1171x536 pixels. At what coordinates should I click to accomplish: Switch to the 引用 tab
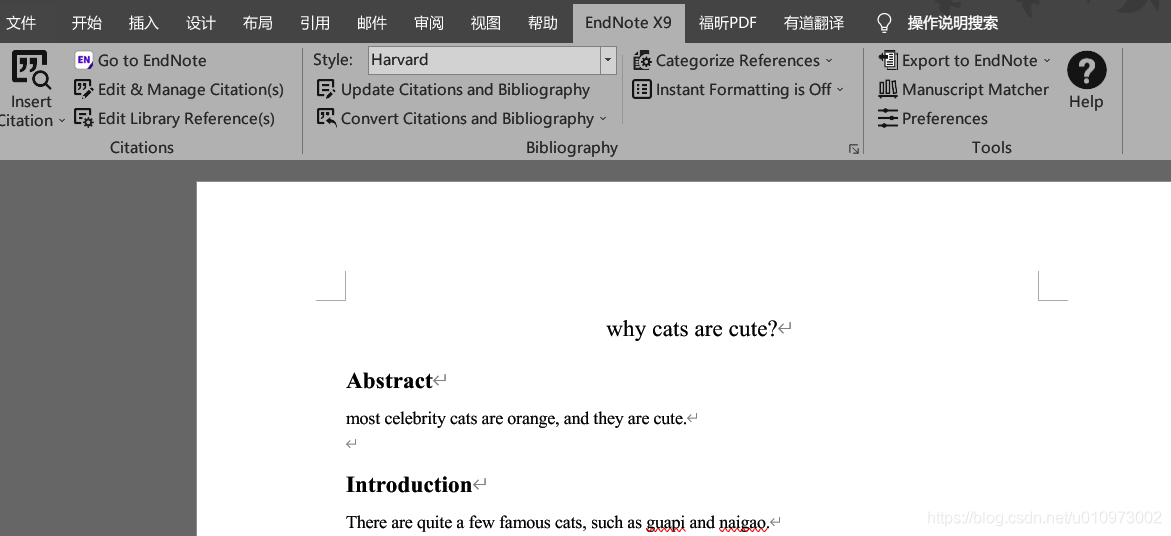tap(314, 23)
